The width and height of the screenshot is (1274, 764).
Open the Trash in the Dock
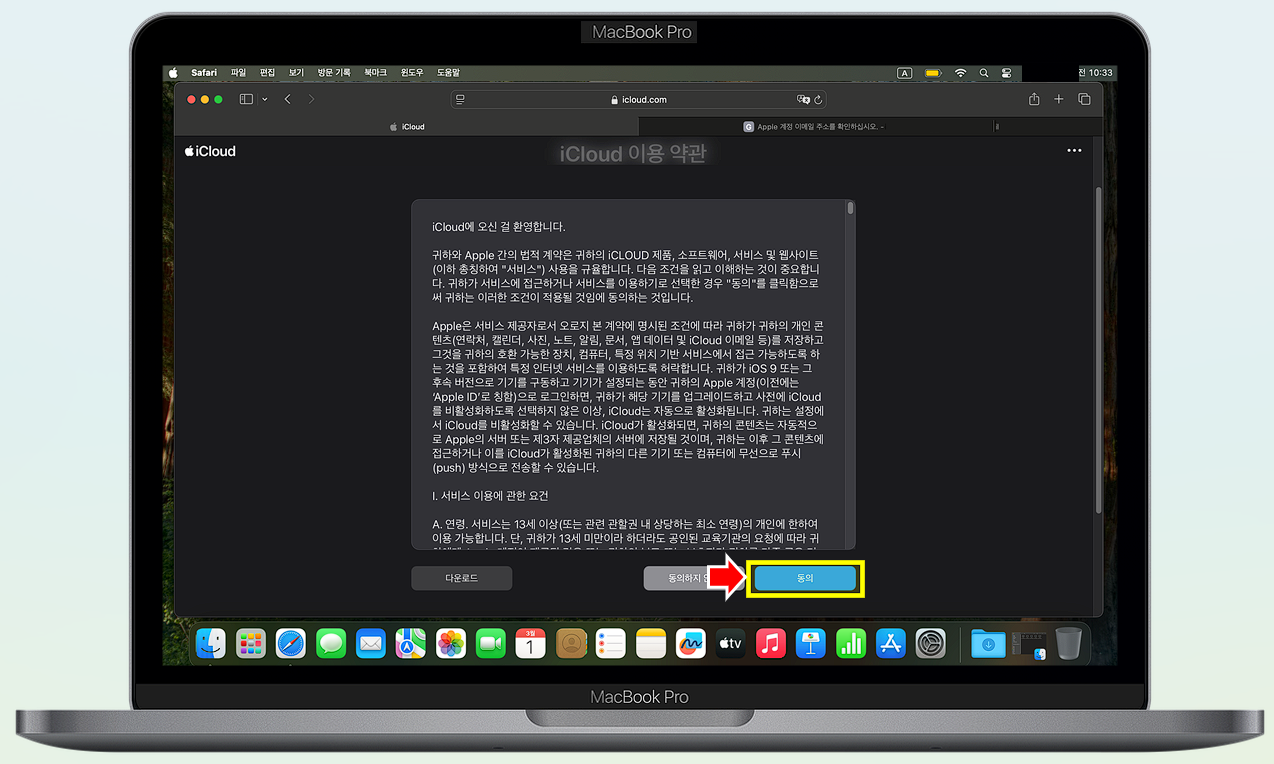pyautogui.click(x=1068, y=643)
